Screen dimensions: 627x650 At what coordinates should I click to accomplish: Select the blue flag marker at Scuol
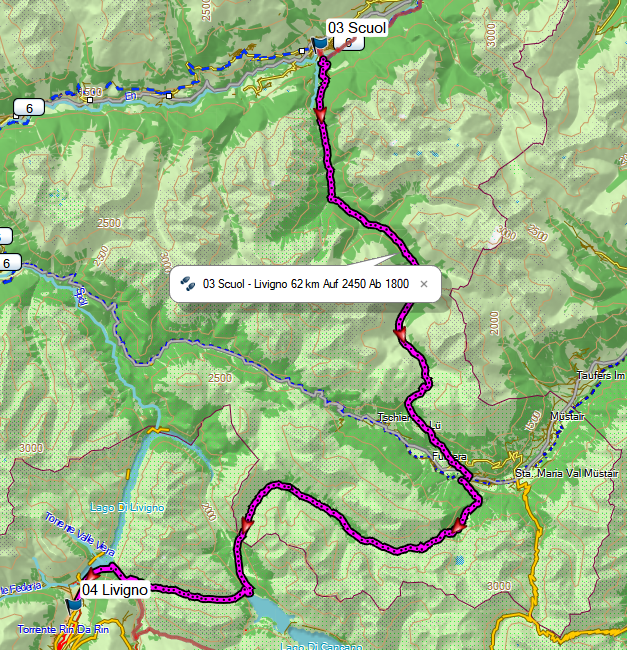[319, 44]
